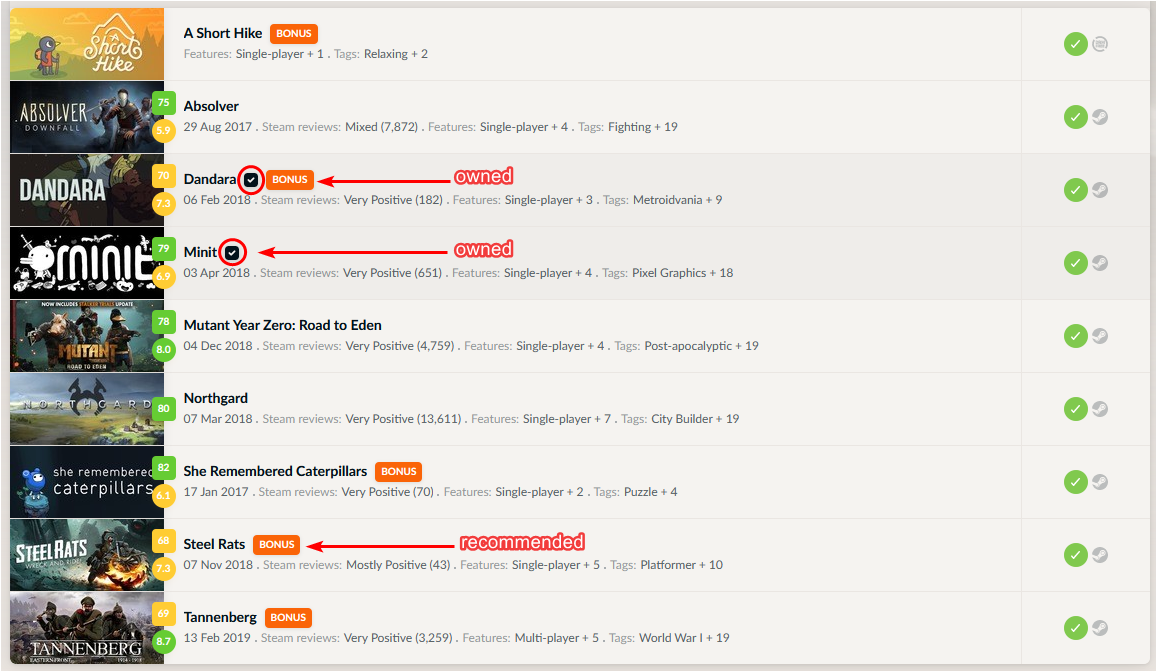Click the Tannenberg cover thumbnail
The height and width of the screenshot is (672, 1157).
tap(87, 628)
